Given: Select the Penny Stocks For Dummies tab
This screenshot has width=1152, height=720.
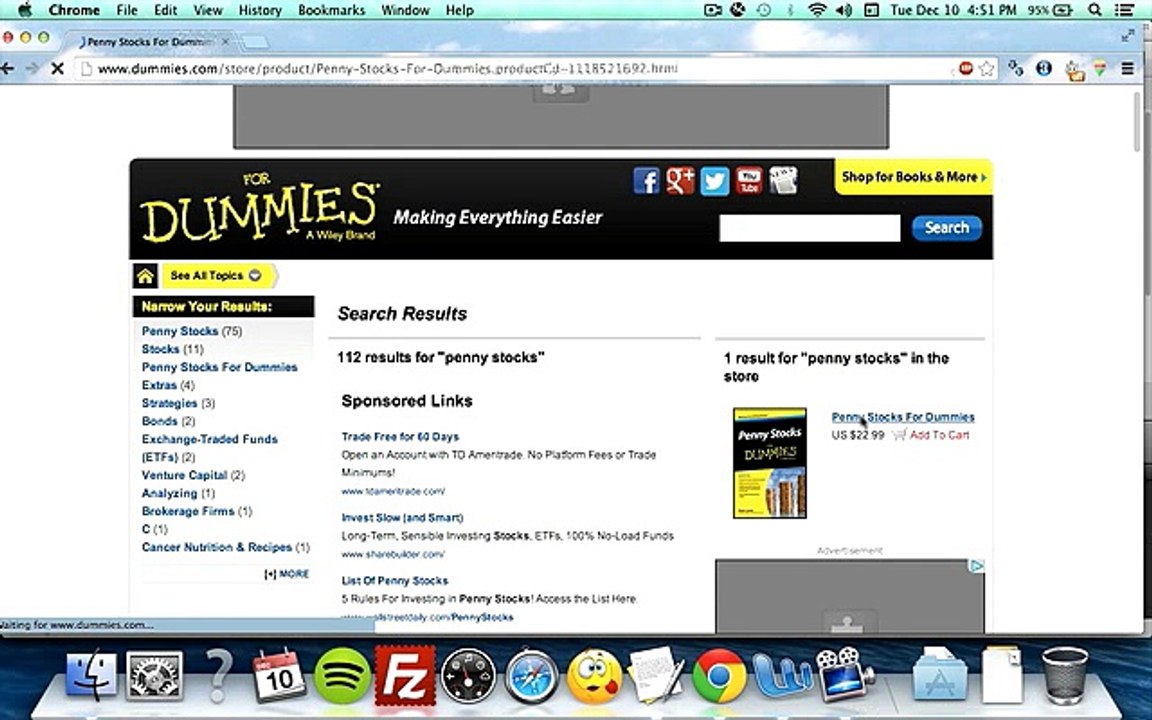Looking at the screenshot, I should coord(151,42).
